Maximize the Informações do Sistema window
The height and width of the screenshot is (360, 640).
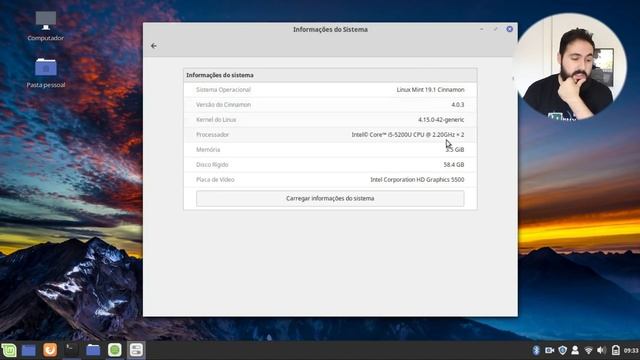(496, 29)
